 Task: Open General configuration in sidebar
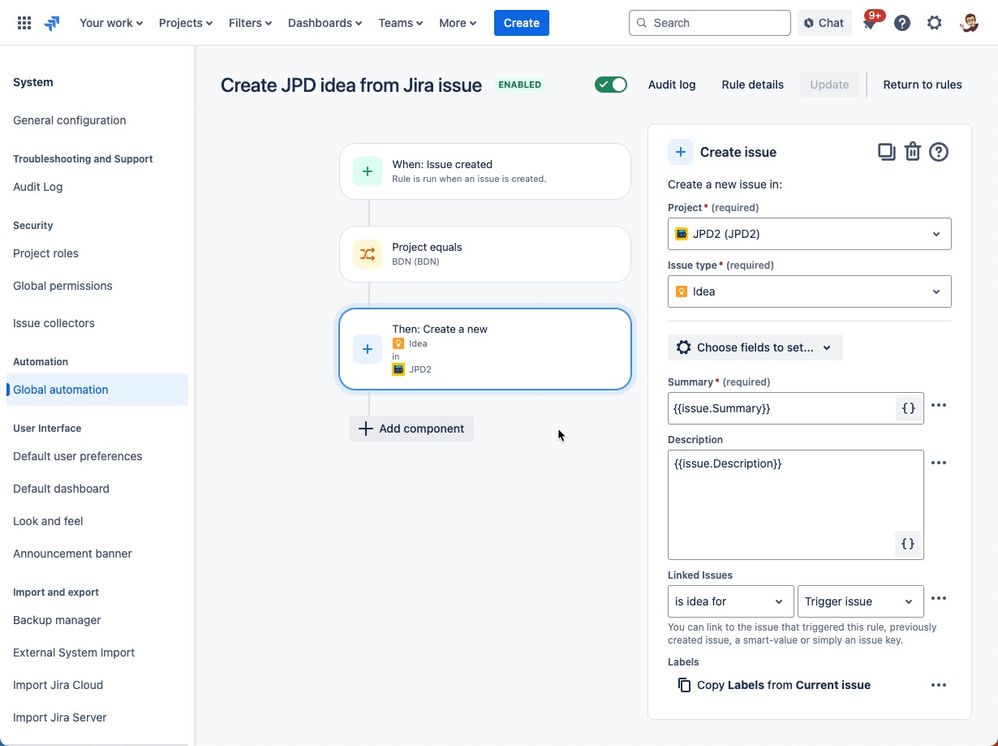69,120
